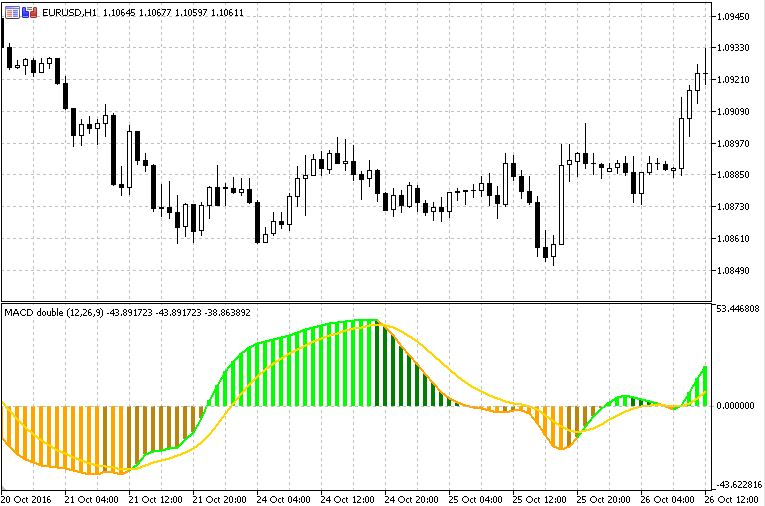Click the 1.08850 price level on axis

tap(735, 175)
